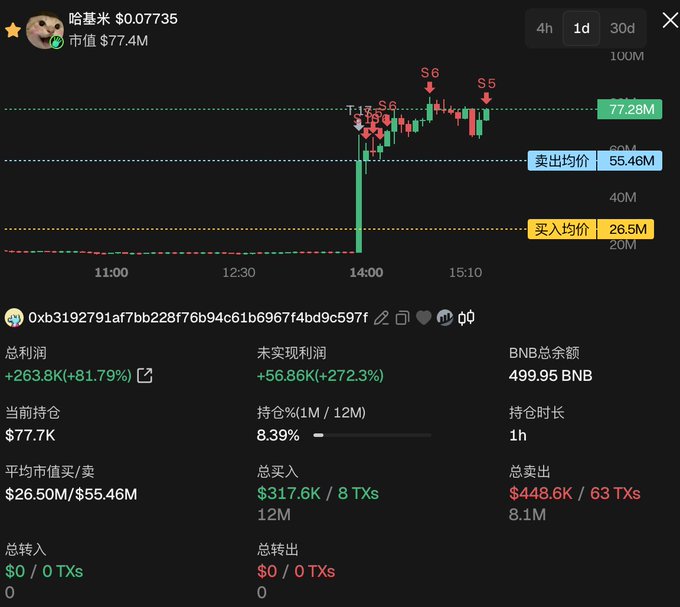Click the current holding $77.7K
This screenshot has height=607, width=680.
click(x=30, y=435)
